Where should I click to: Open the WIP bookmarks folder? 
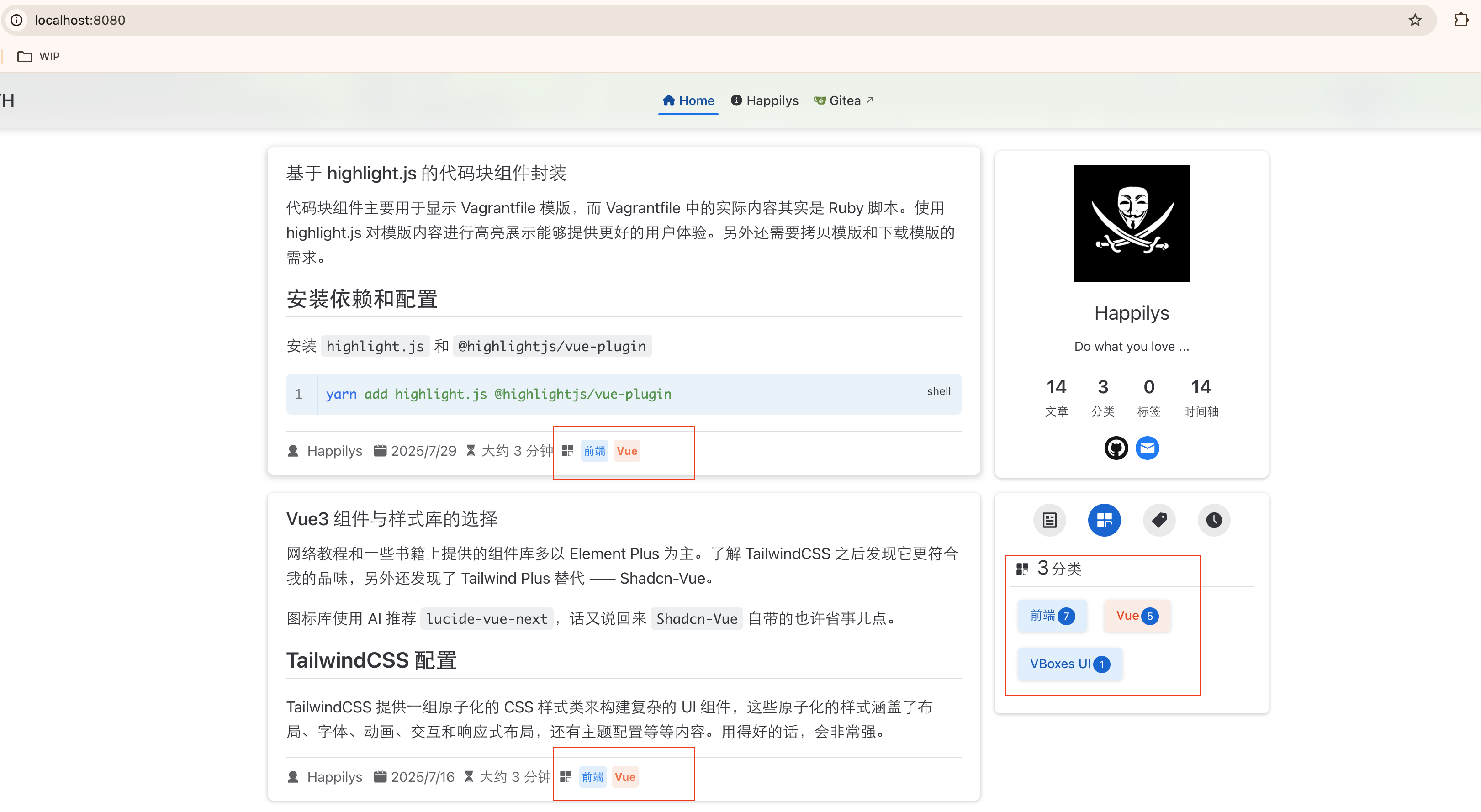38,56
